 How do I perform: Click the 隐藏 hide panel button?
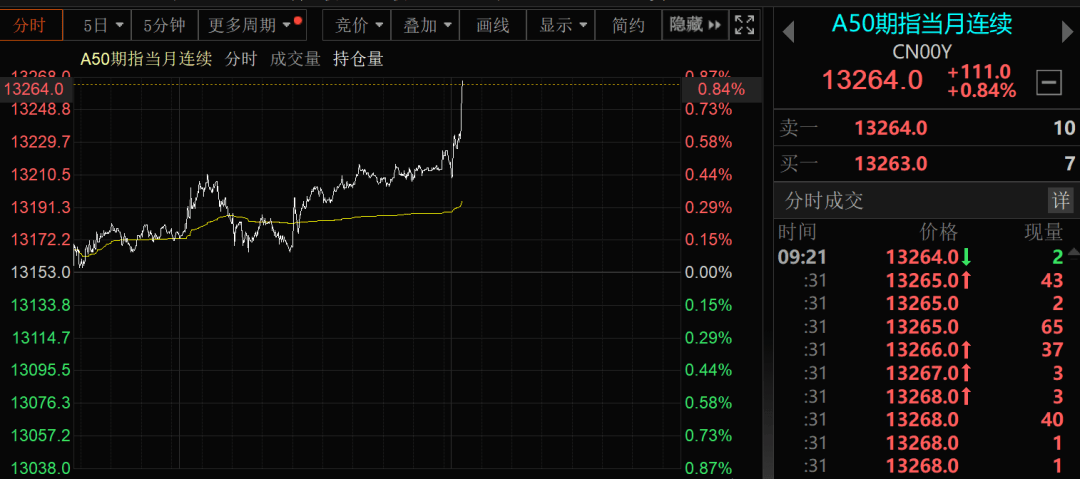coord(695,25)
